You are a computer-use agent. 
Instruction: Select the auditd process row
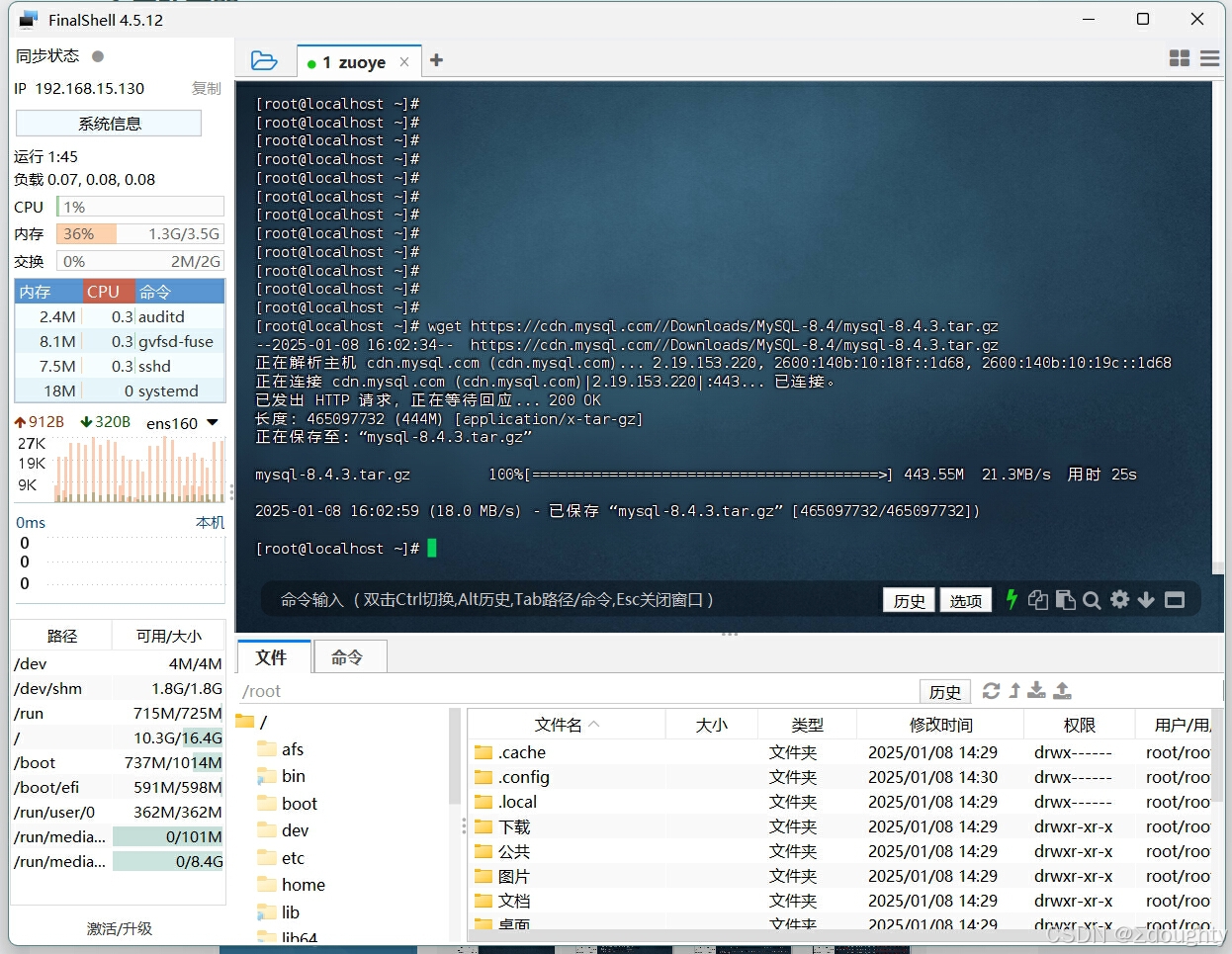pyautogui.click(x=120, y=316)
